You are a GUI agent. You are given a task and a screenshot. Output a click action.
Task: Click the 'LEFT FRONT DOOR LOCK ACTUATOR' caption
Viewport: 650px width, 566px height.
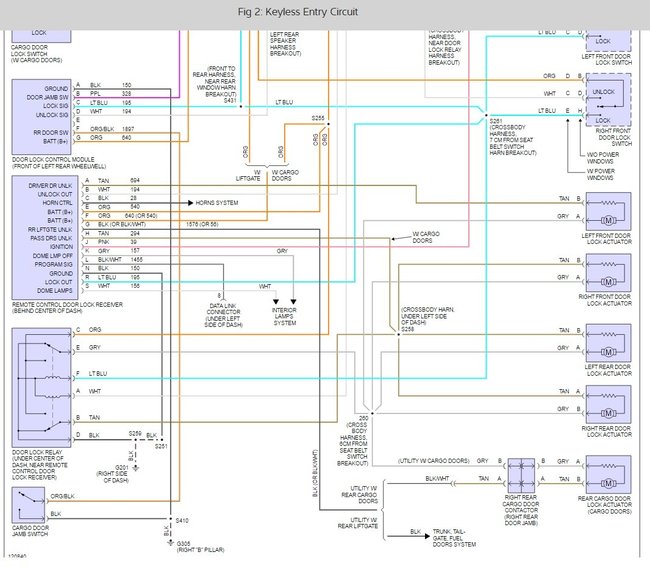606,239
